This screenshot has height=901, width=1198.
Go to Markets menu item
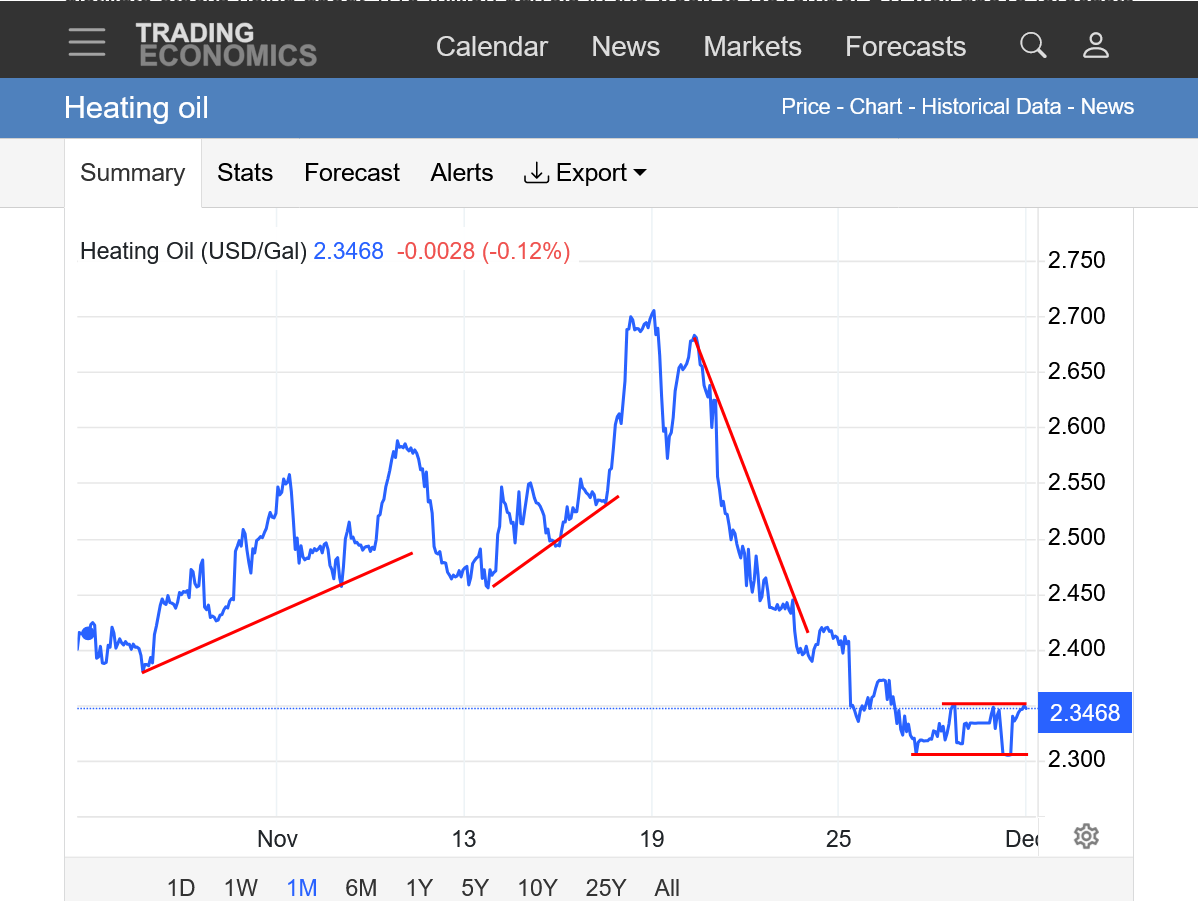click(752, 47)
